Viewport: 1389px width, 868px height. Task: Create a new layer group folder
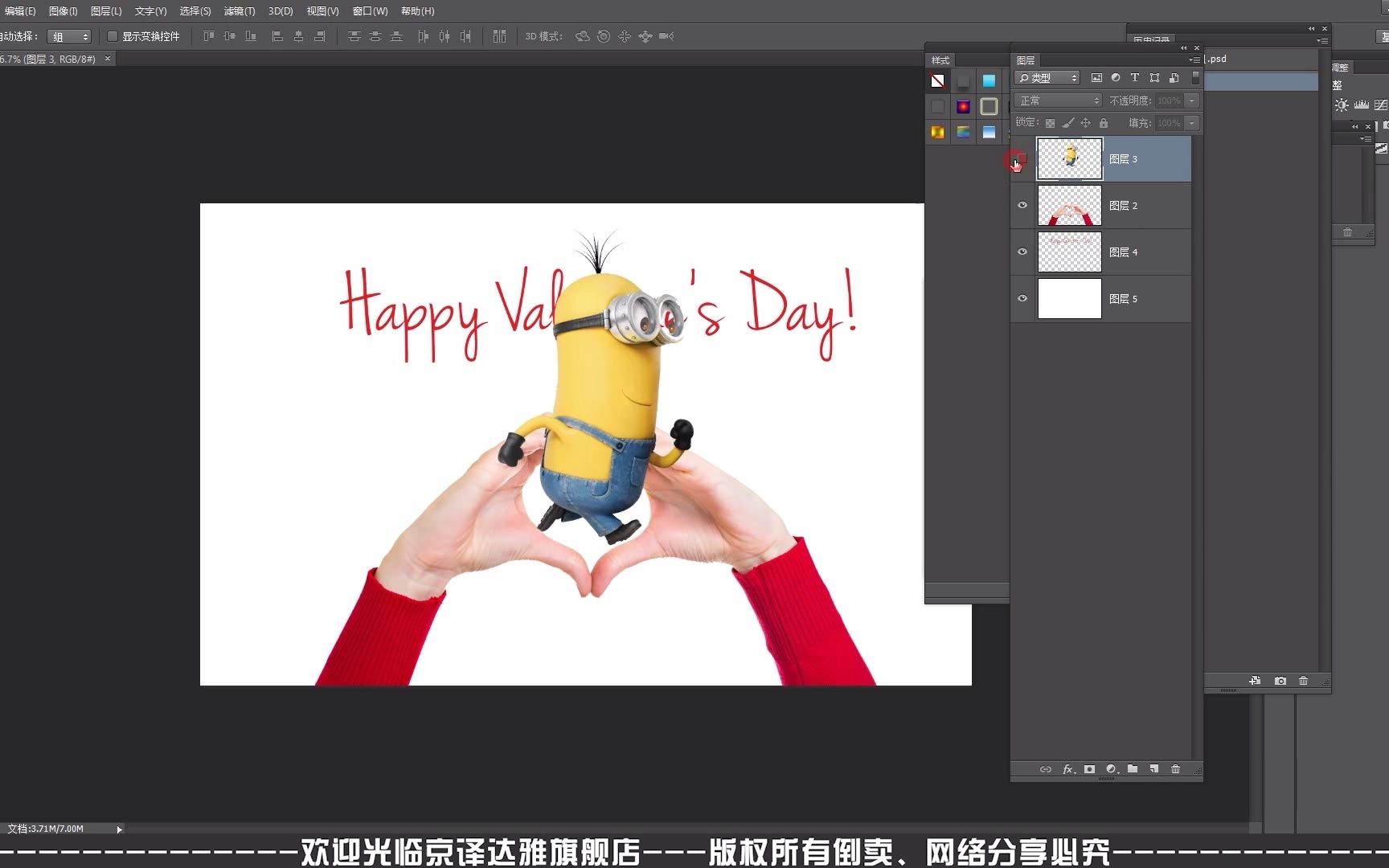click(x=1133, y=769)
